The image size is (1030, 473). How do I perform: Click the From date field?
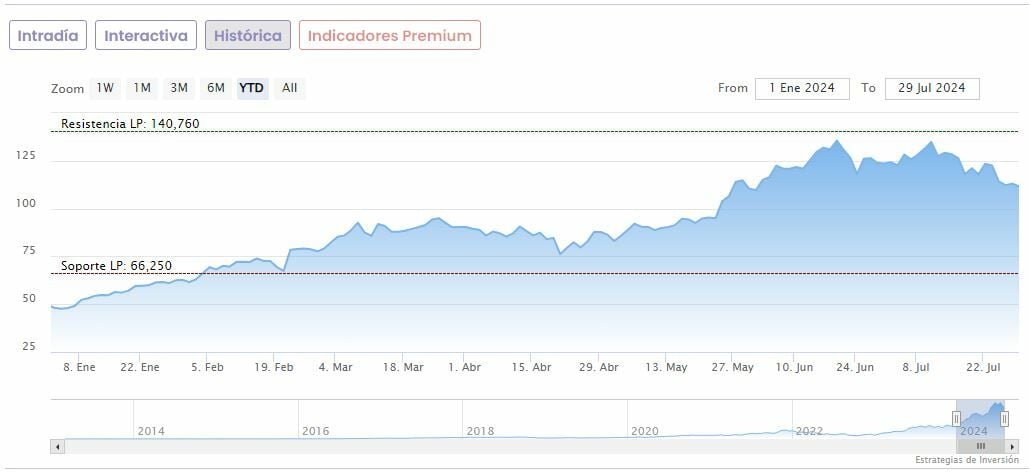click(802, 88)
